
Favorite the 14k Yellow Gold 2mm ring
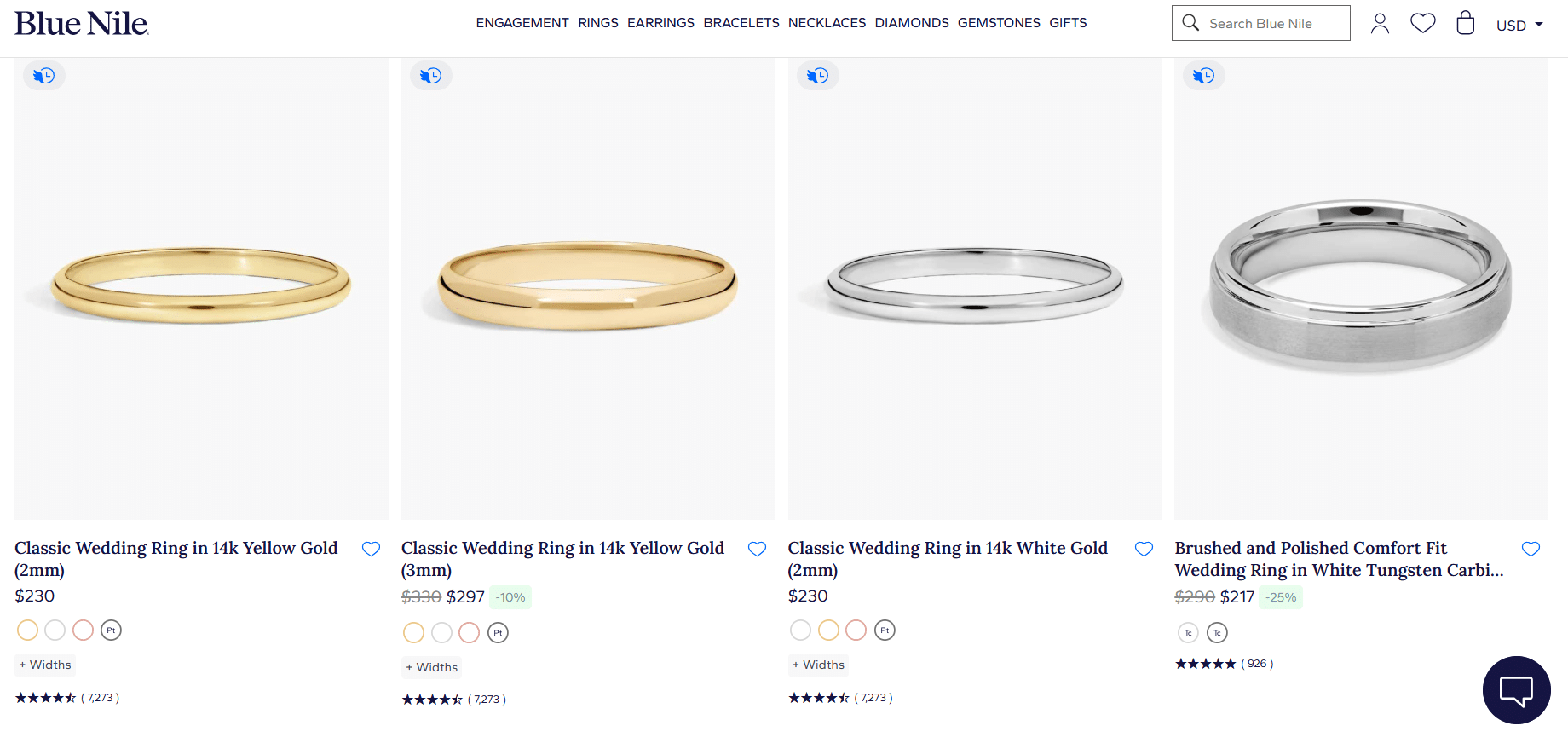coord(371,549)
